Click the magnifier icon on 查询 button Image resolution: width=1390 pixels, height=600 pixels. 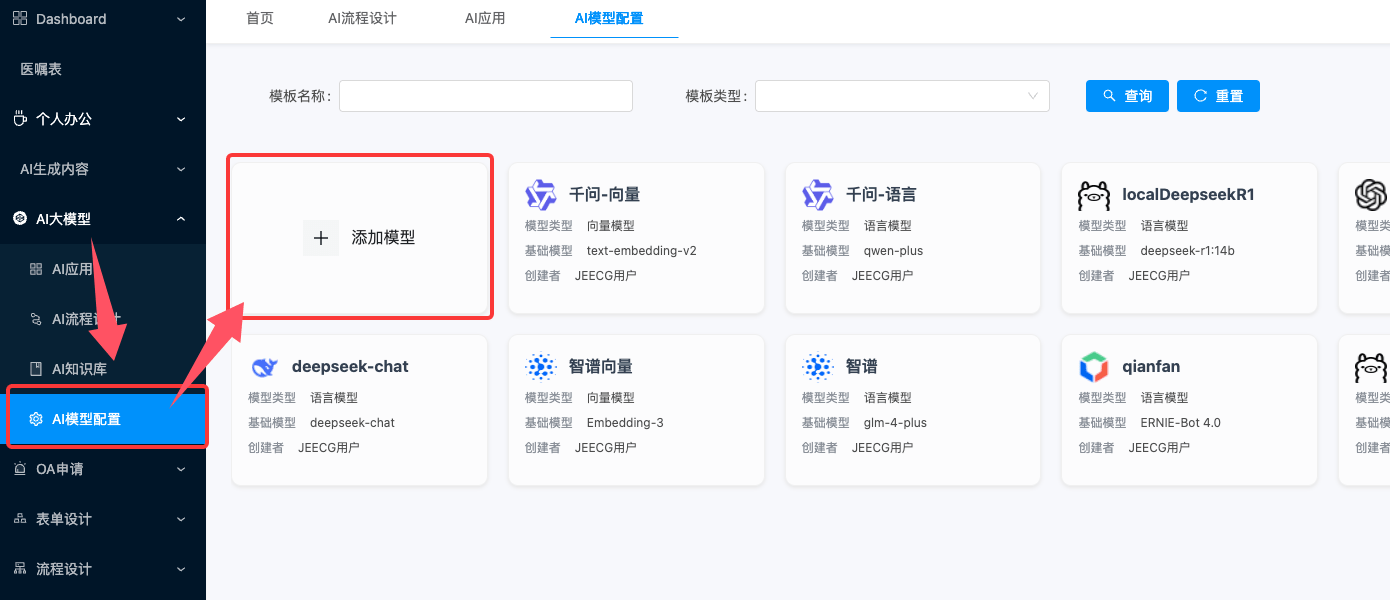point(1109,96)
